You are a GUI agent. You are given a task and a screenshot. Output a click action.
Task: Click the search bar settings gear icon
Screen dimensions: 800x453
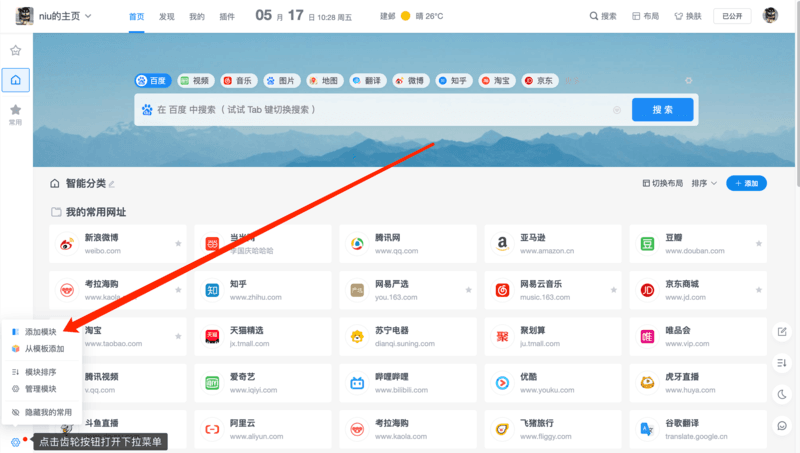click(689, 81)
